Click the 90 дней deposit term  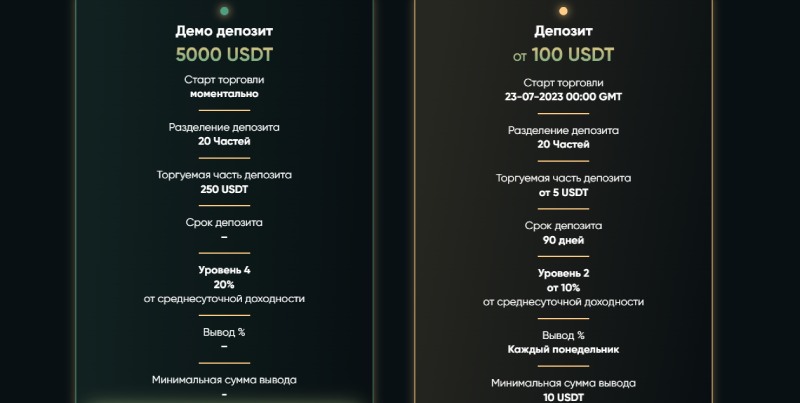pos(563,240)
